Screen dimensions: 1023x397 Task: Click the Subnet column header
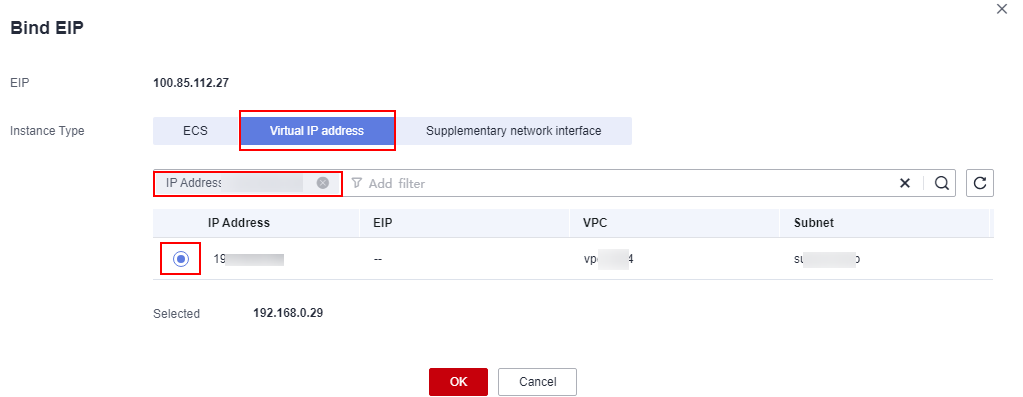tap(814, 223)
